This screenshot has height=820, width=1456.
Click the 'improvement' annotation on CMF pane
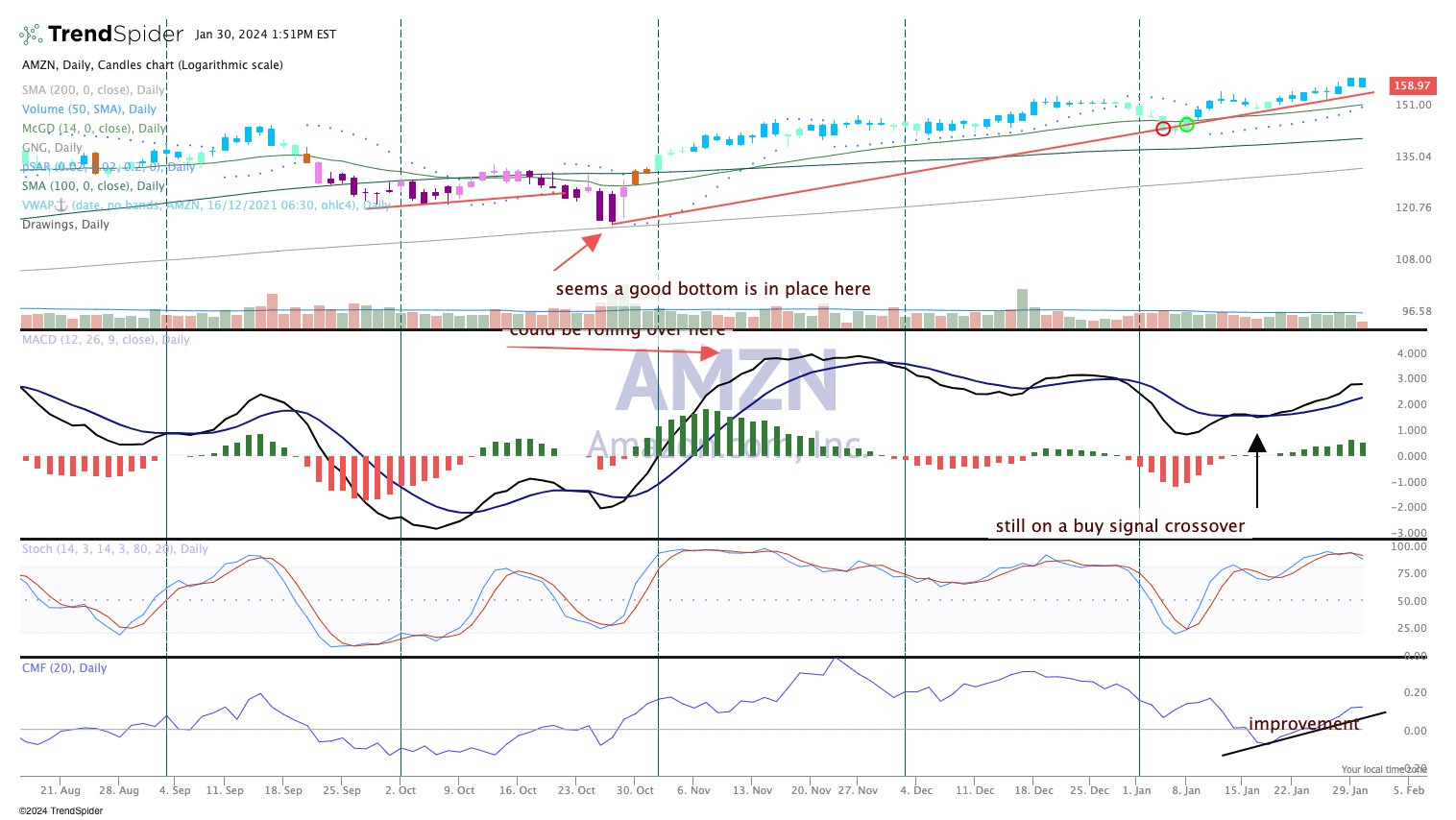pyautogui.click(x=1303, y=724)
